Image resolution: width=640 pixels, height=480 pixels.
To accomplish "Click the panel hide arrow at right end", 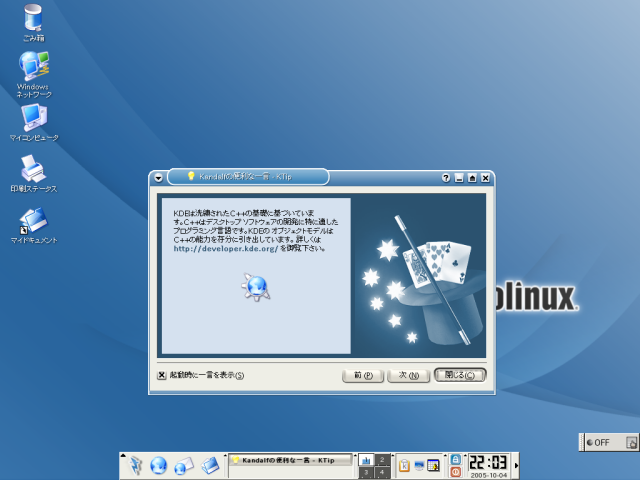I will coord(516,466).
